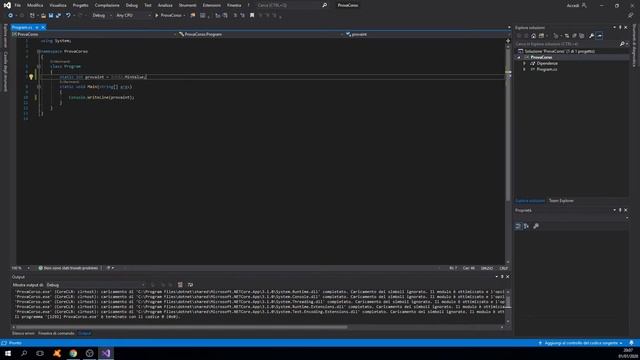
Task: Open ProvaCorso.Program type navigation dropdown
Action: [260, 34]
